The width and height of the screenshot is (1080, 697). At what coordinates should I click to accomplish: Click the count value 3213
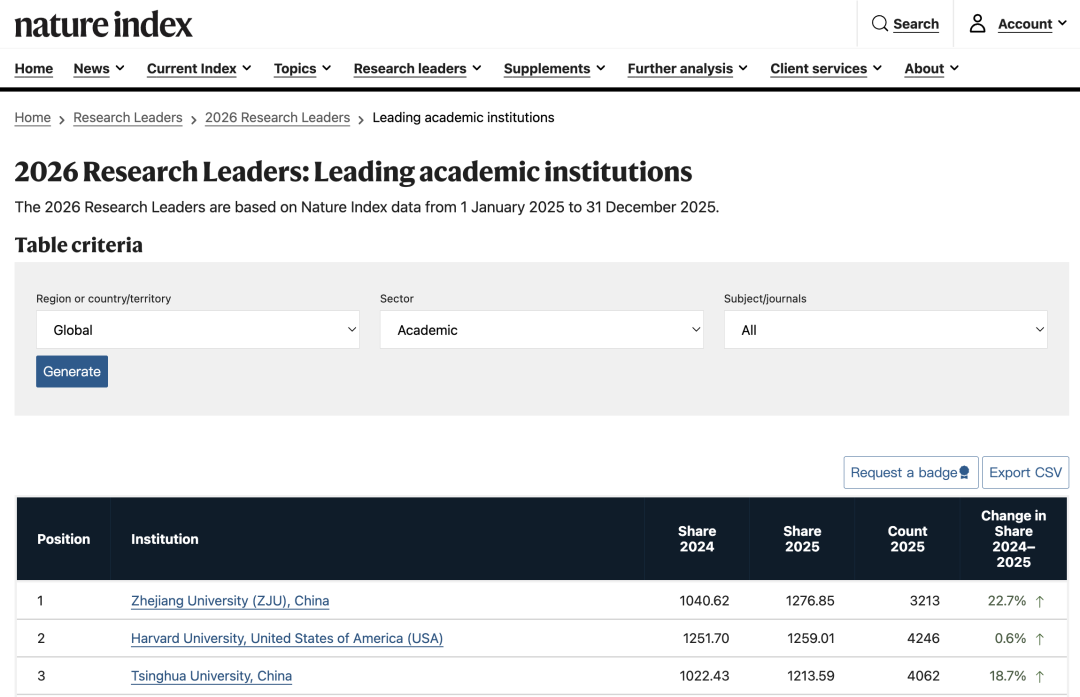click(924, 601)
